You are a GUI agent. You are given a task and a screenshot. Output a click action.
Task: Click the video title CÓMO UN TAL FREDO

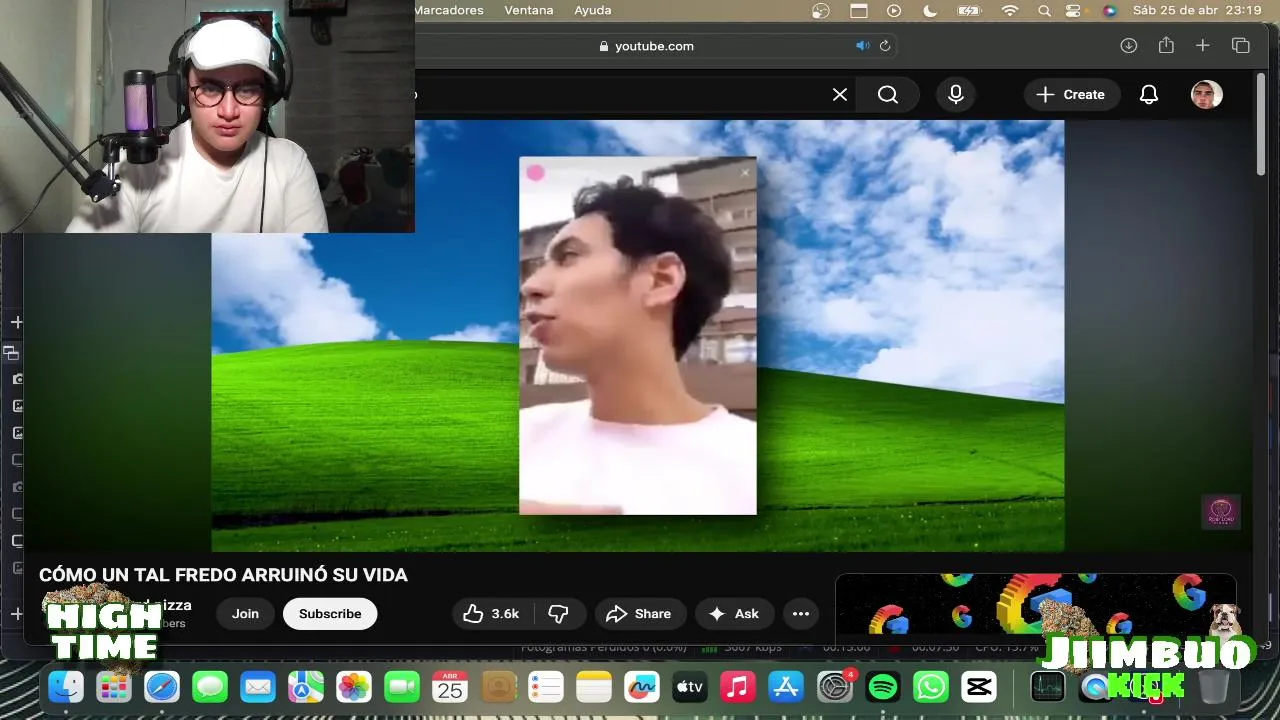[x=223, y=575]
